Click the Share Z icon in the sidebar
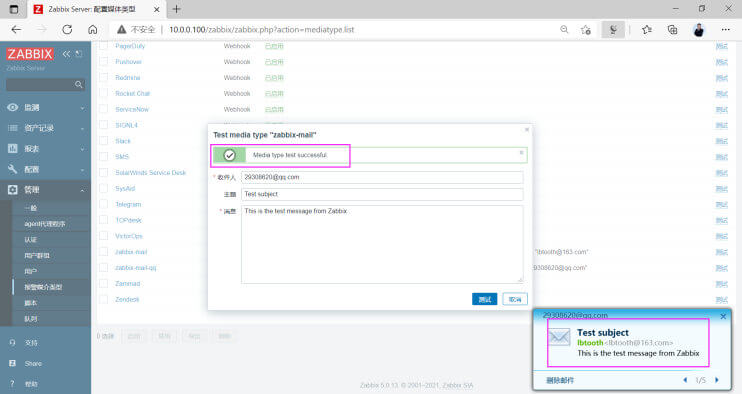 point(13,363)
